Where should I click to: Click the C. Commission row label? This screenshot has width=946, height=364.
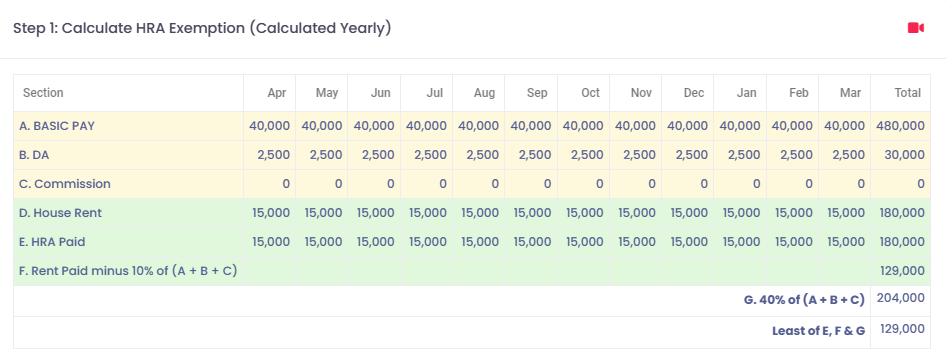pos(65,184)
